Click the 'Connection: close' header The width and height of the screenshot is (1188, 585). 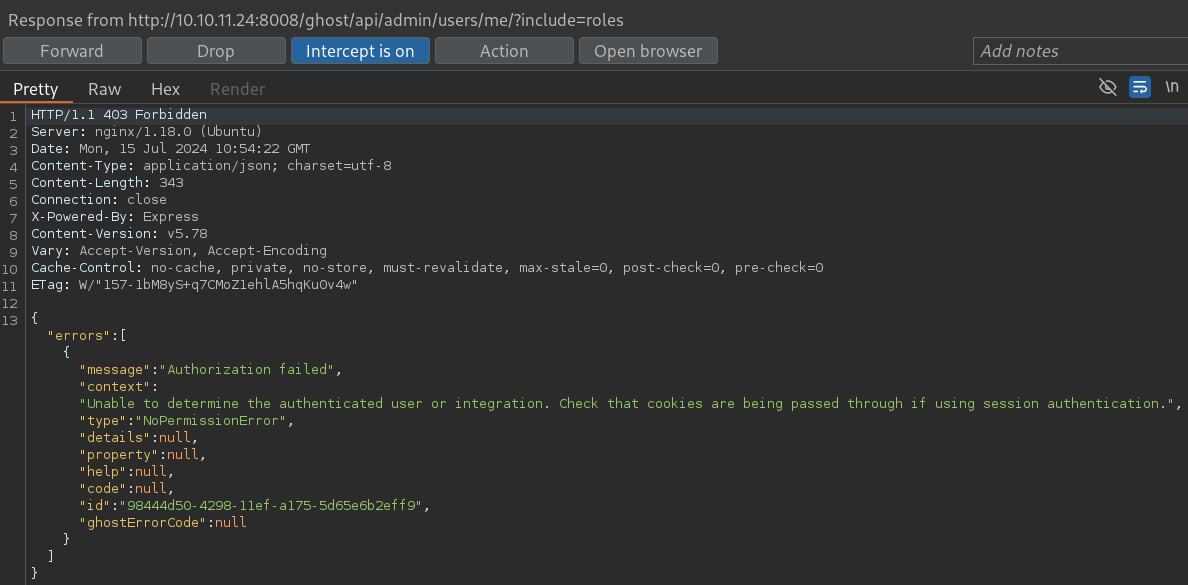coord(98,199)
